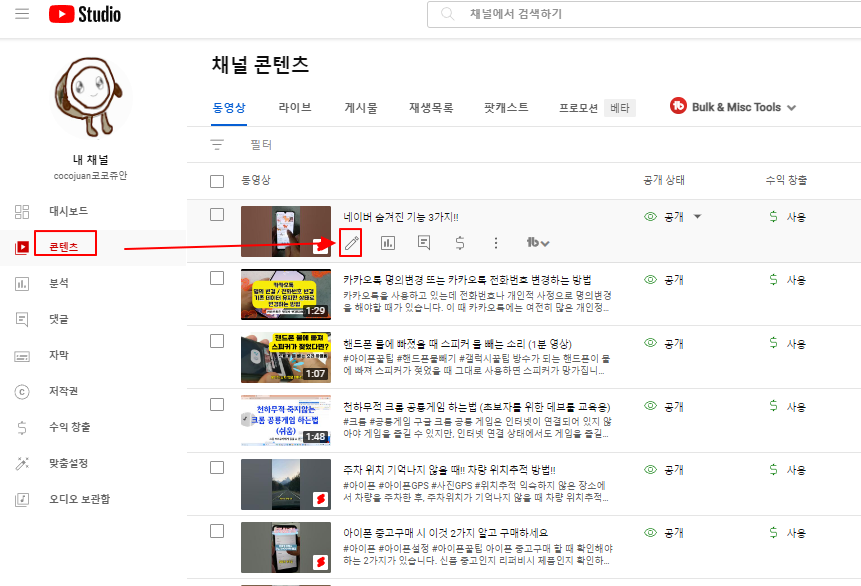Open title 카카오톡 명의변경 또는 전화번호 변경하는 방법
This screenshot has width=861, height=586.
click(467, 280)
